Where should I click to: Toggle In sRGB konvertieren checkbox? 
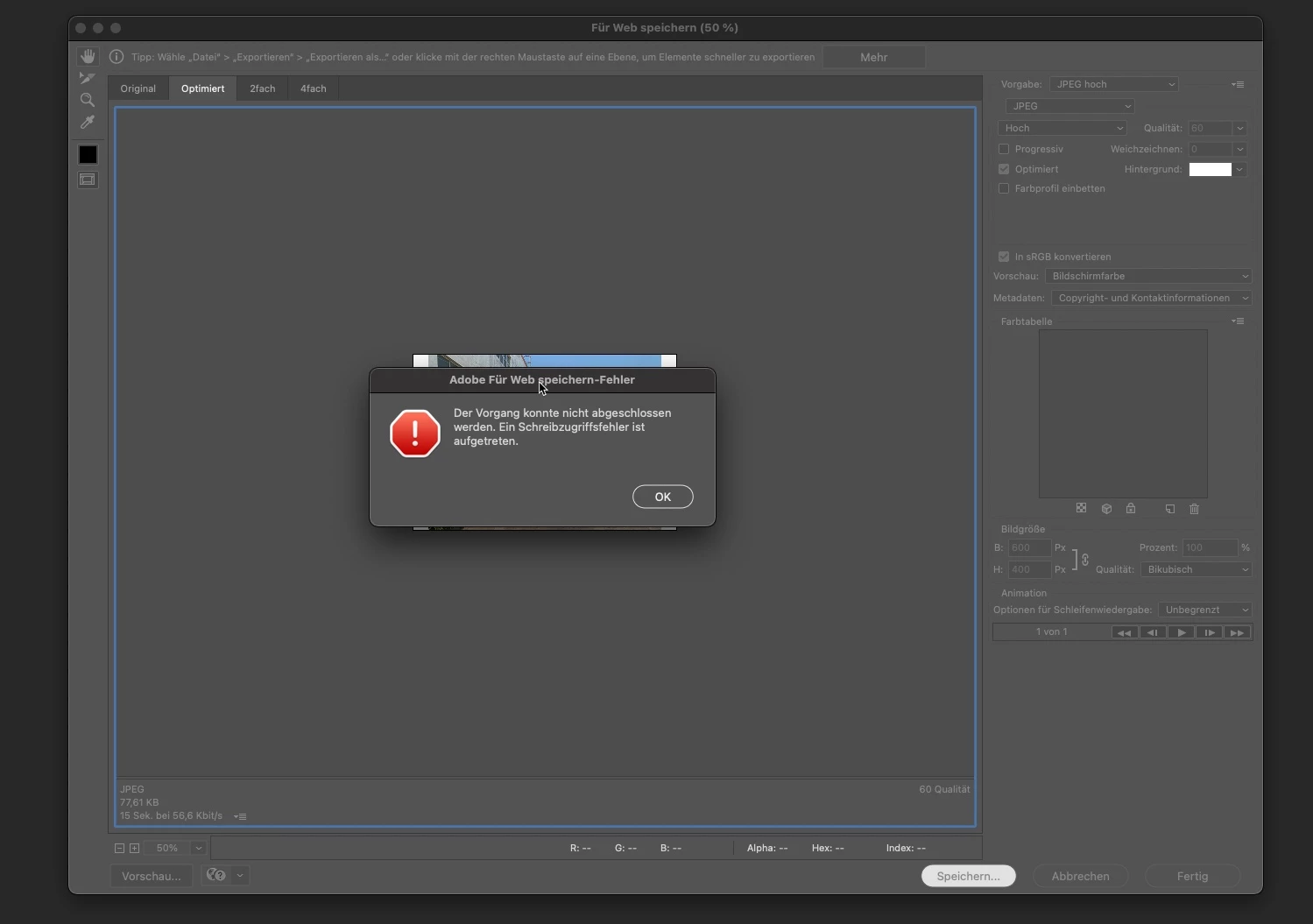[1004, 257]
